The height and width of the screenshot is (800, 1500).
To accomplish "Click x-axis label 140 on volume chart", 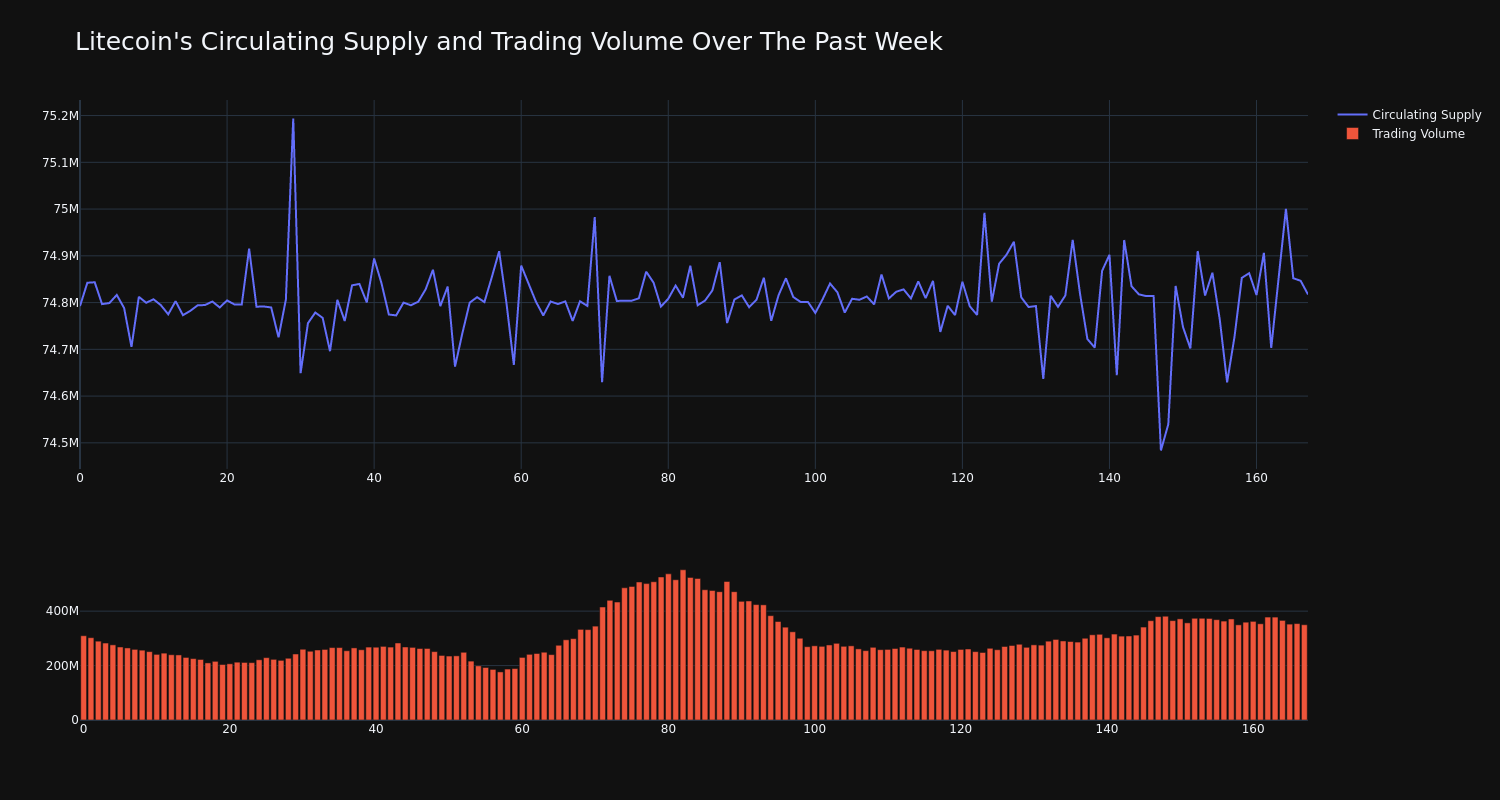I will click(1107, 729).
